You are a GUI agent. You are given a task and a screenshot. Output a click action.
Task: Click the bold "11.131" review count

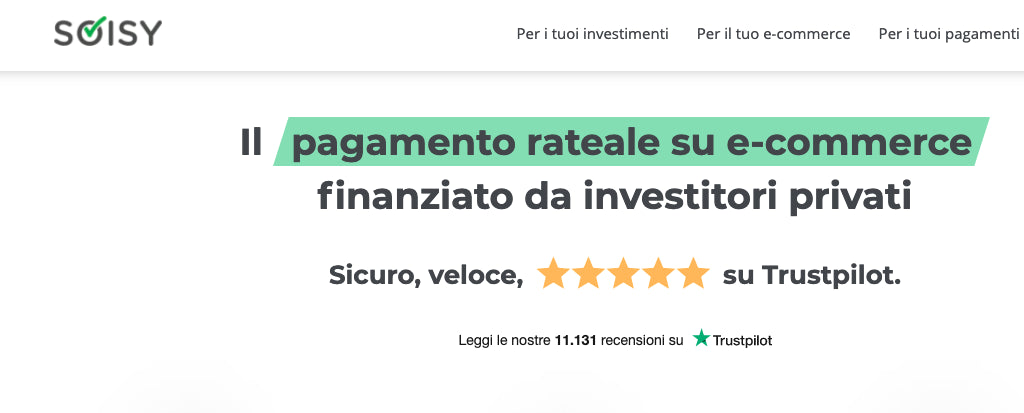click(x=575, y=340)
